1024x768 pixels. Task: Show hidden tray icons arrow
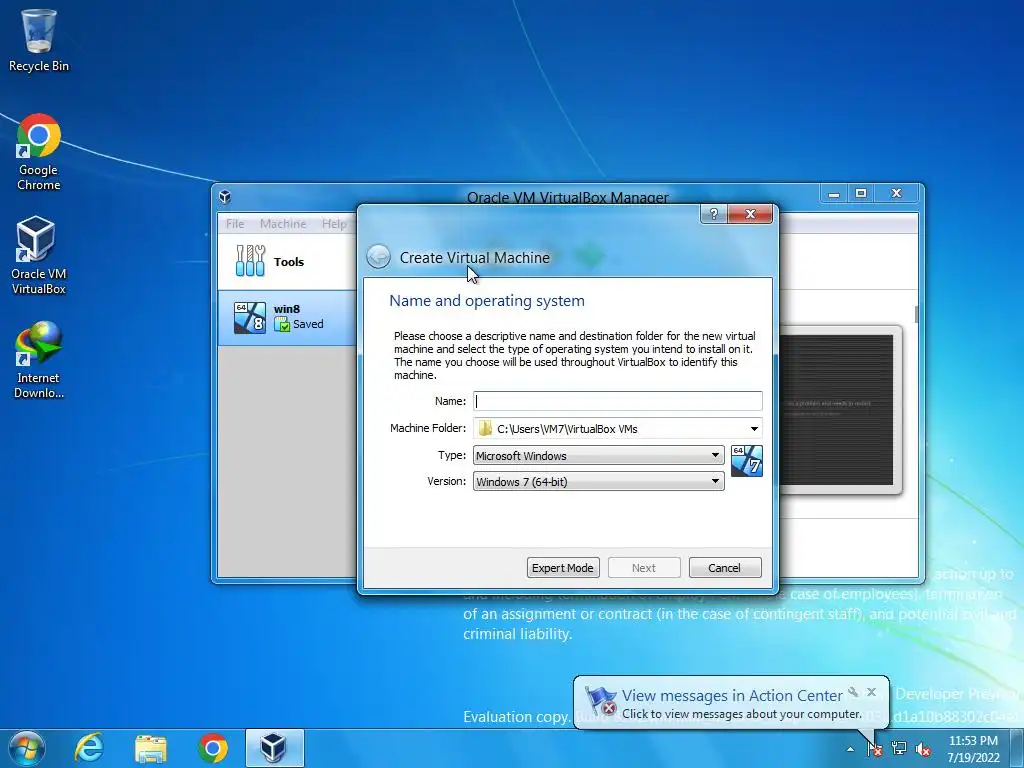pyautogui.click(x=850, y=749)
